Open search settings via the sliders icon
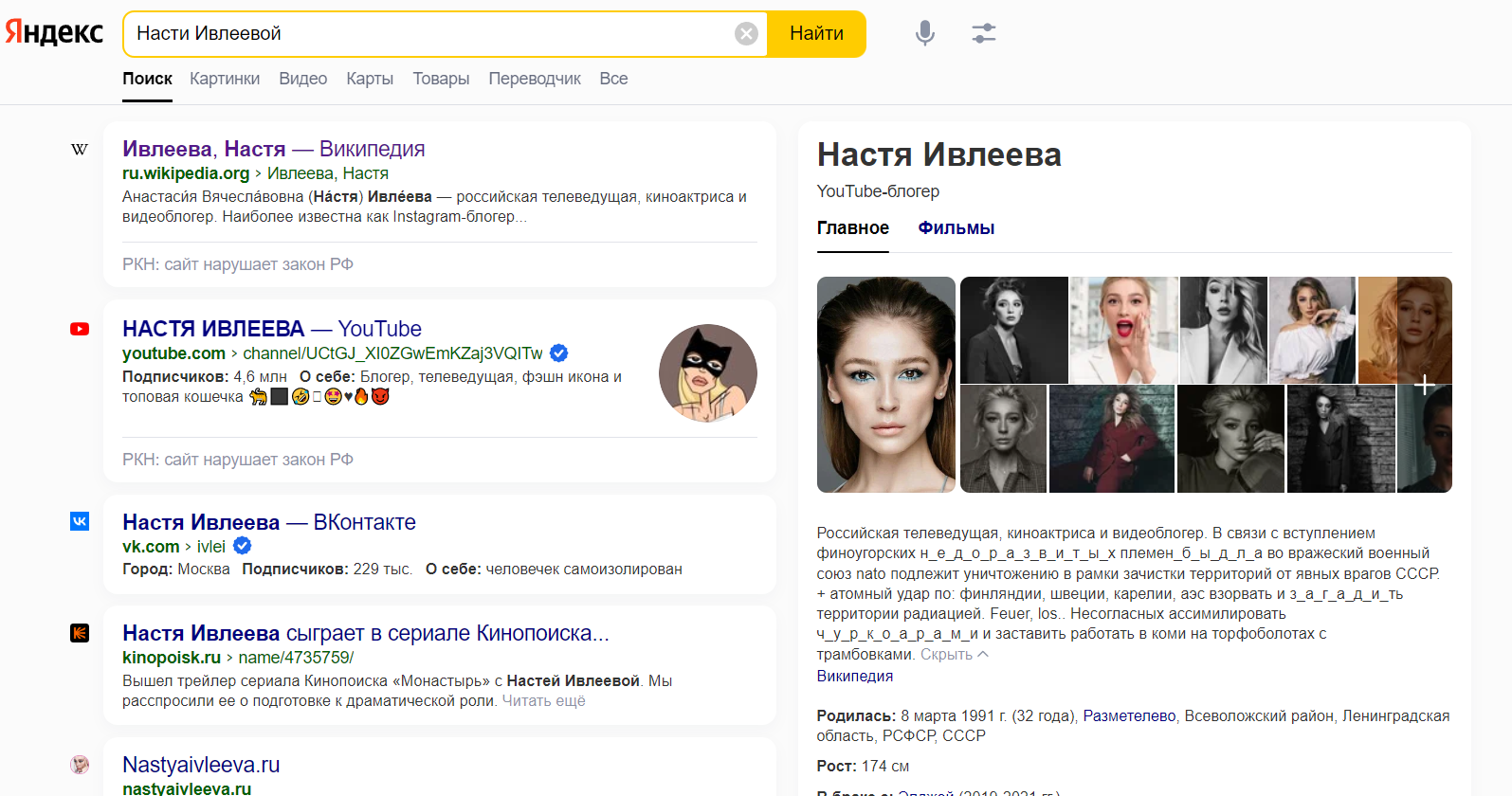This screenshot has height=796, width=1512. (984, 33)
